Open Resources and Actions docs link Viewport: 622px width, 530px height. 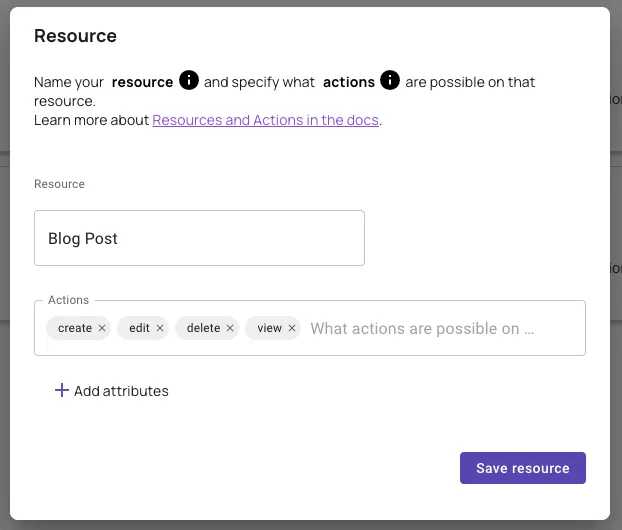coord(265,120)
